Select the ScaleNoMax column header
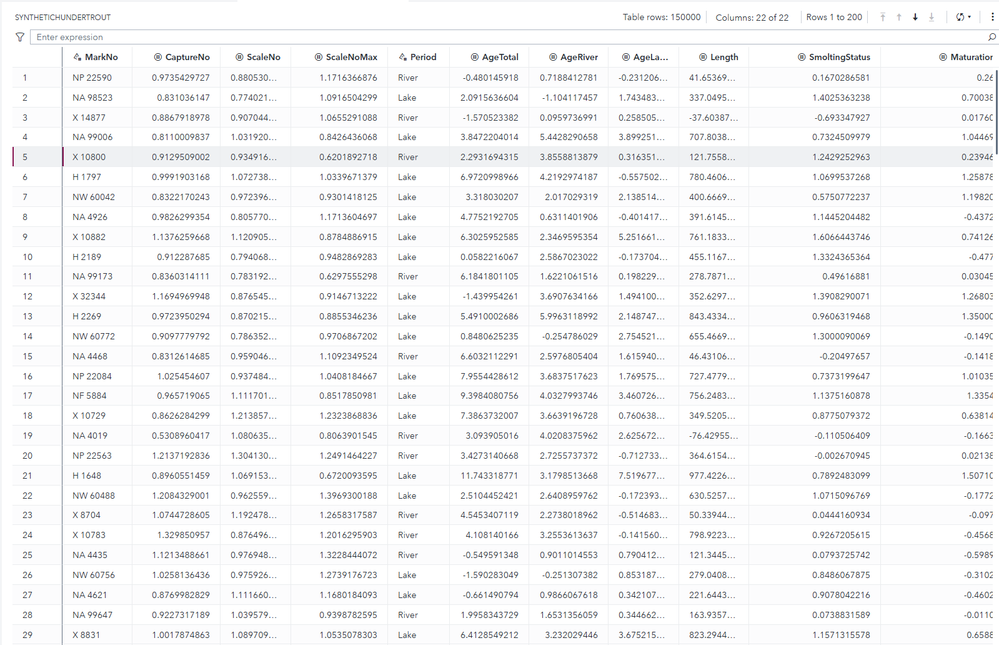Image resolution: width=999 pixels, height=645 pixels. 341,57
